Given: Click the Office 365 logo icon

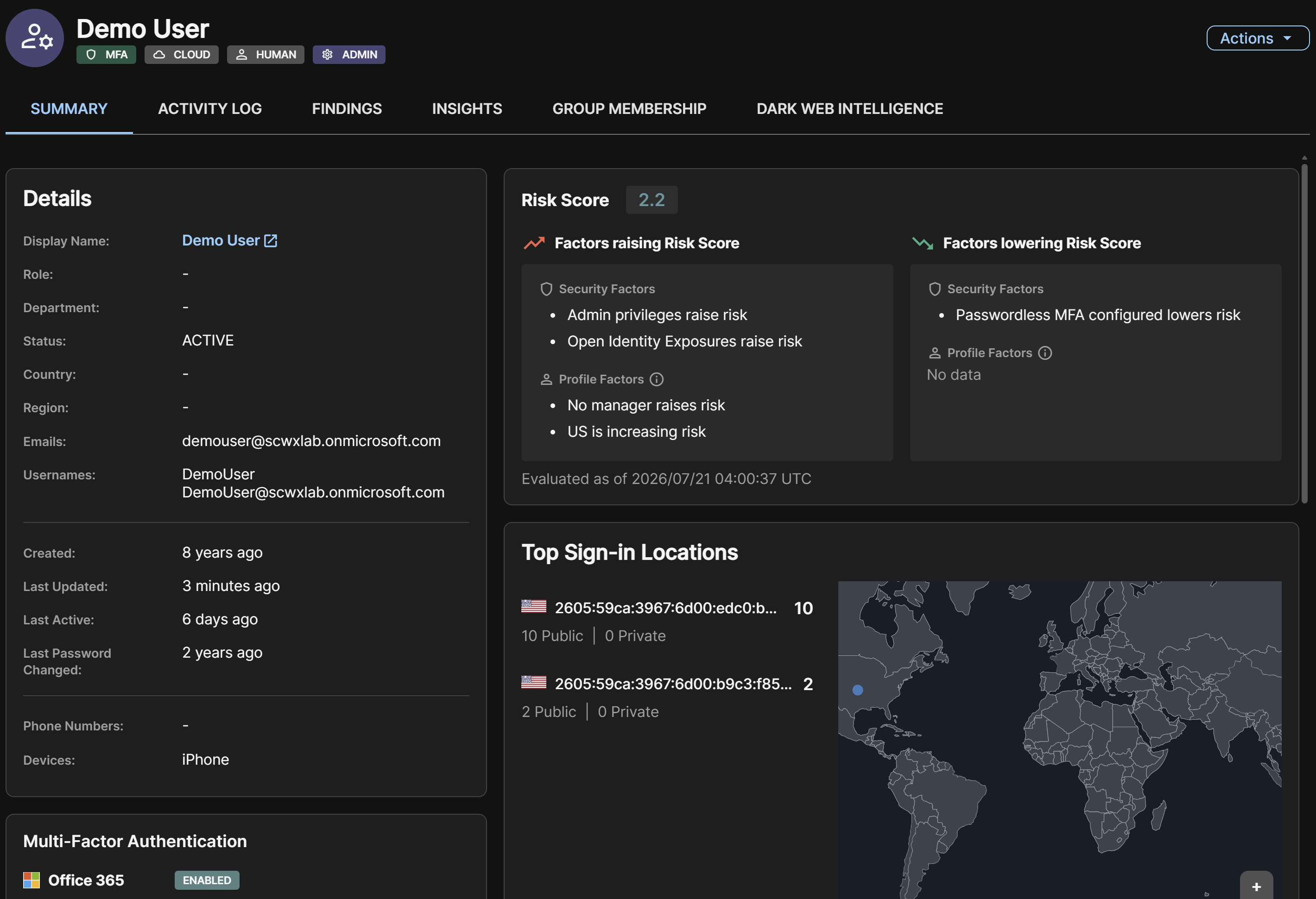Looking at the screenshot, I should pos(31,880).
